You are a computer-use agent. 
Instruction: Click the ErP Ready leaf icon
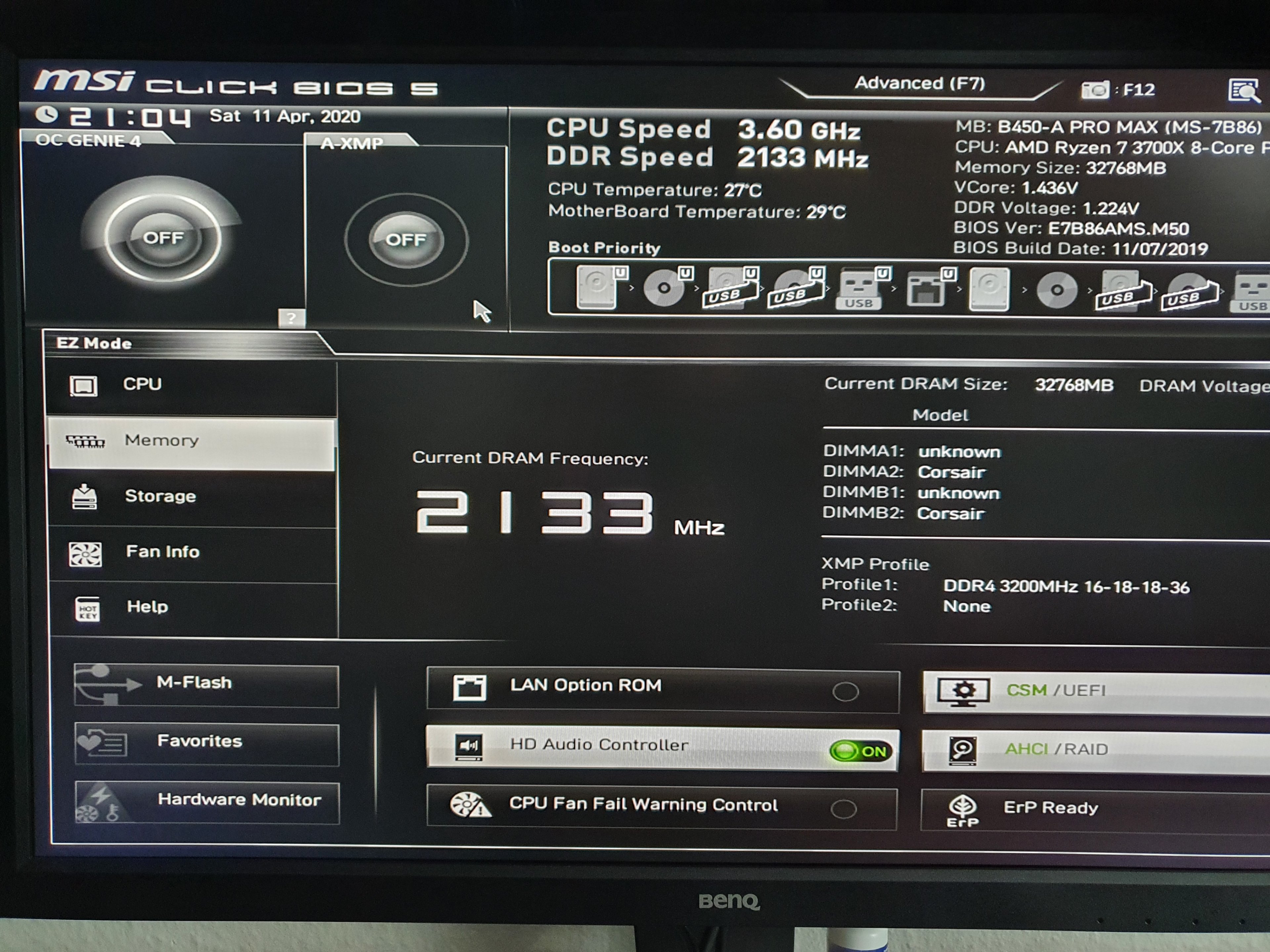[962, 809]
